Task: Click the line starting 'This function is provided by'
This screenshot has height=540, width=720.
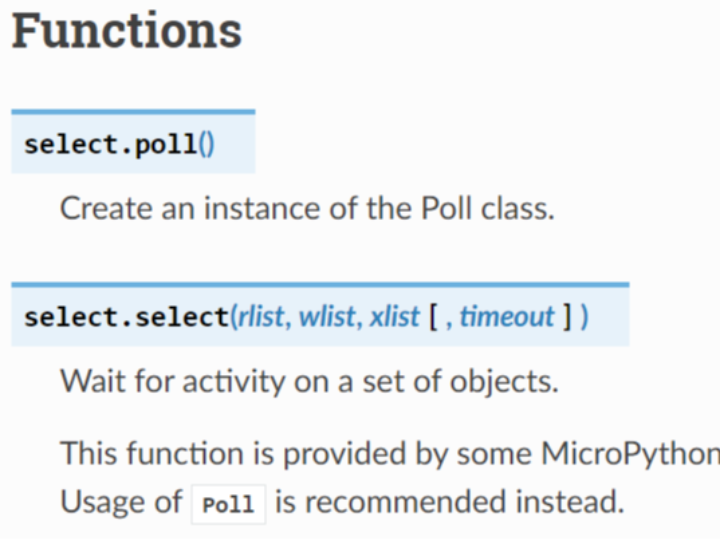Action: [390, 454]
